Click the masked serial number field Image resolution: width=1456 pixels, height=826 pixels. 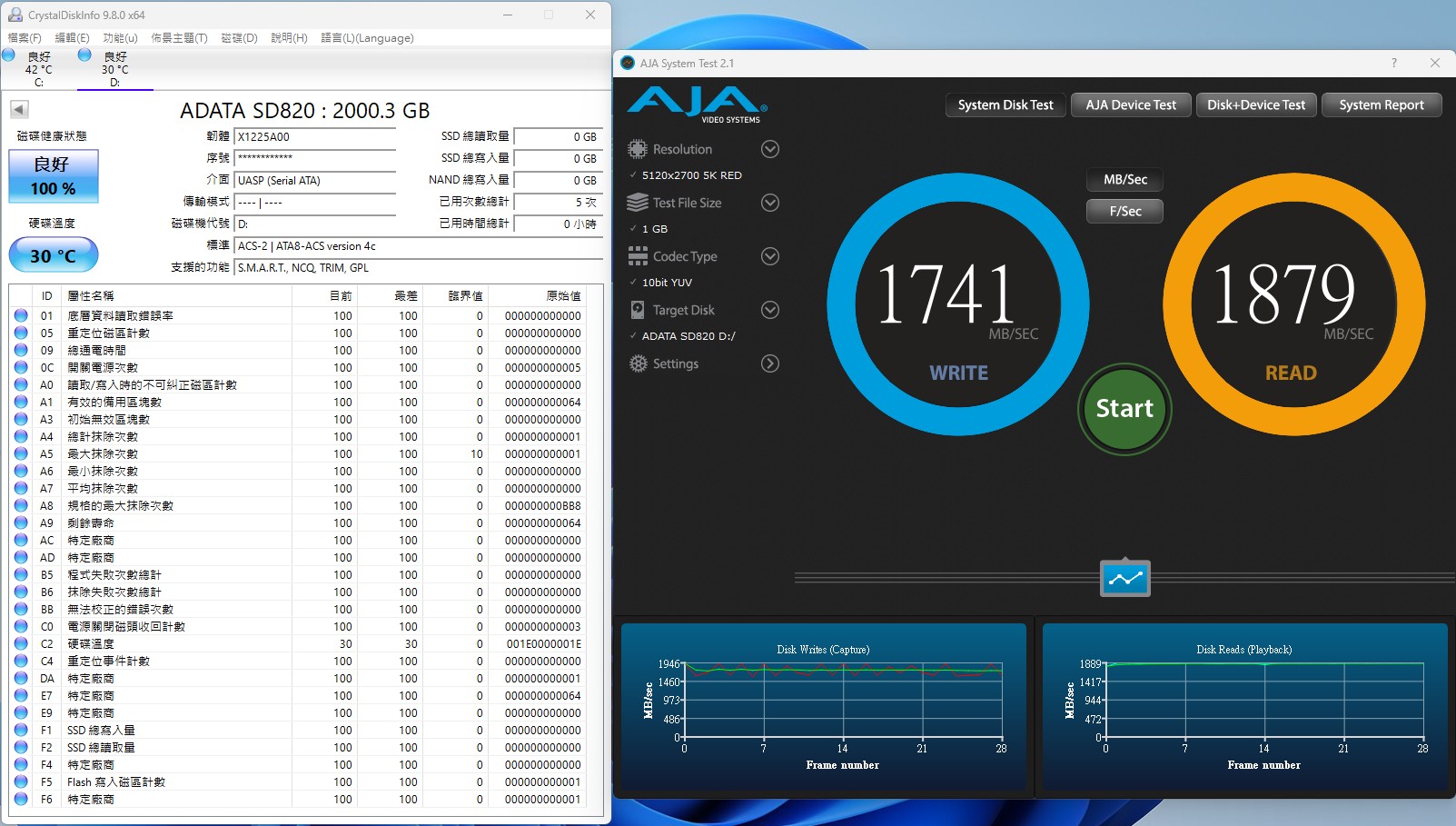pyautogui.click(x=315, y=158)
